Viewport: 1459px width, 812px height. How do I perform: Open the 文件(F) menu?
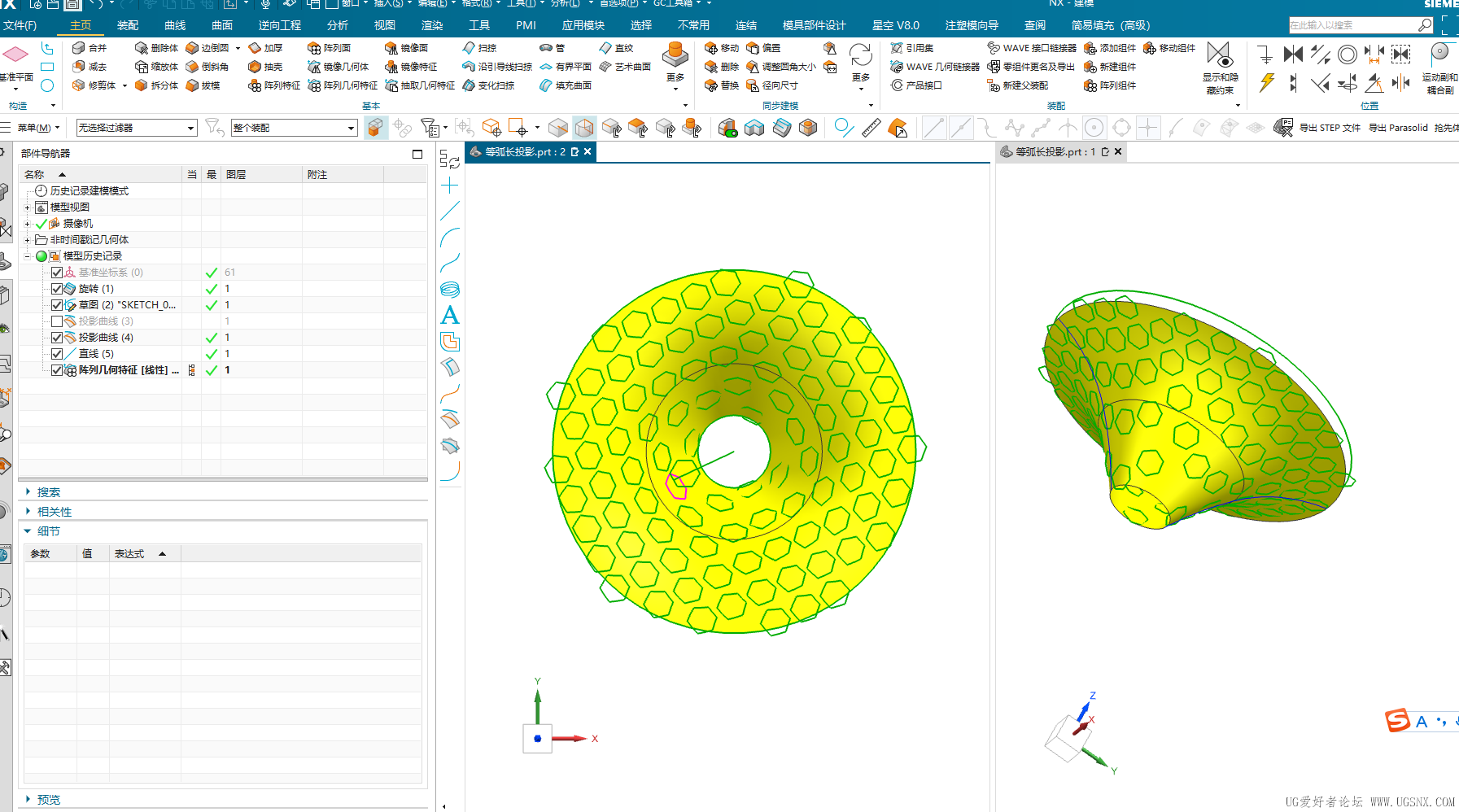click(x=20, y=25)
